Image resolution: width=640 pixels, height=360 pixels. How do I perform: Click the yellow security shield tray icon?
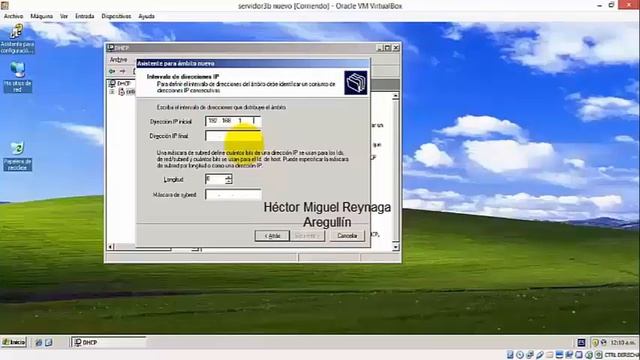coord(596,342)
